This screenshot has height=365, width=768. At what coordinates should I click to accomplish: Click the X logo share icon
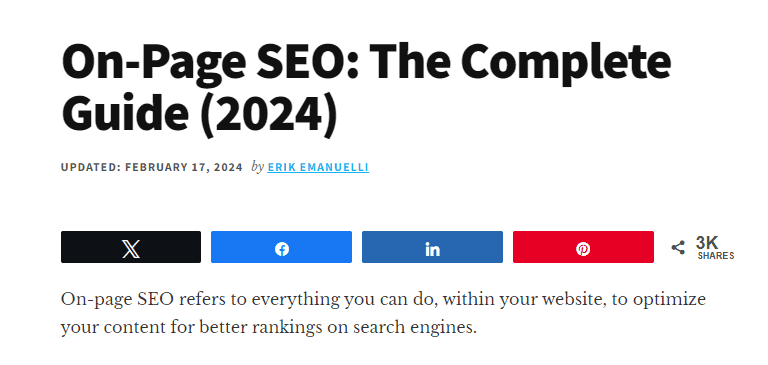pyautogui.click(x=131, y=249)
